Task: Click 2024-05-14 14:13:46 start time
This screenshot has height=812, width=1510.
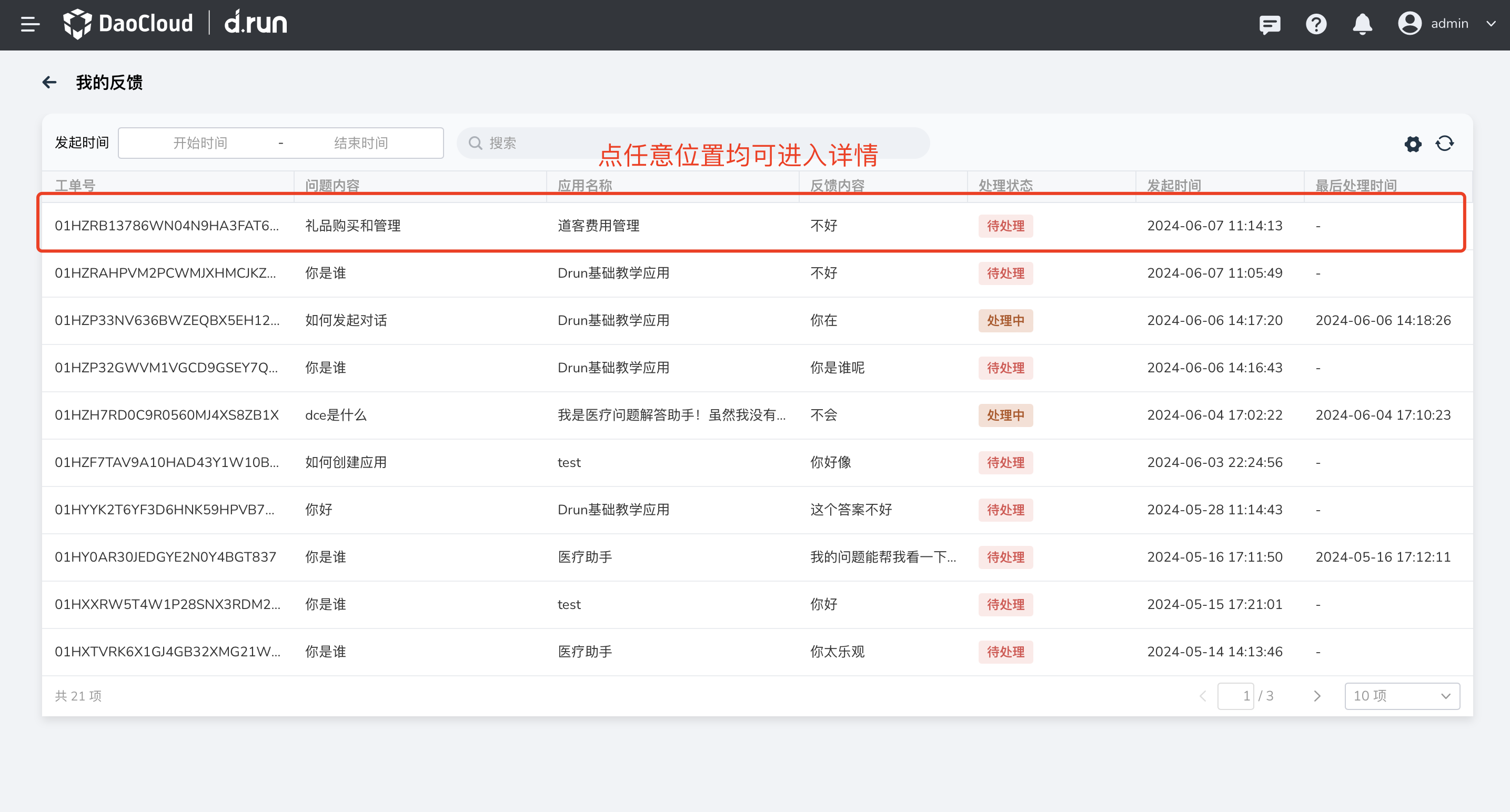Action: pyautogui.click(x=1214, y=652)
